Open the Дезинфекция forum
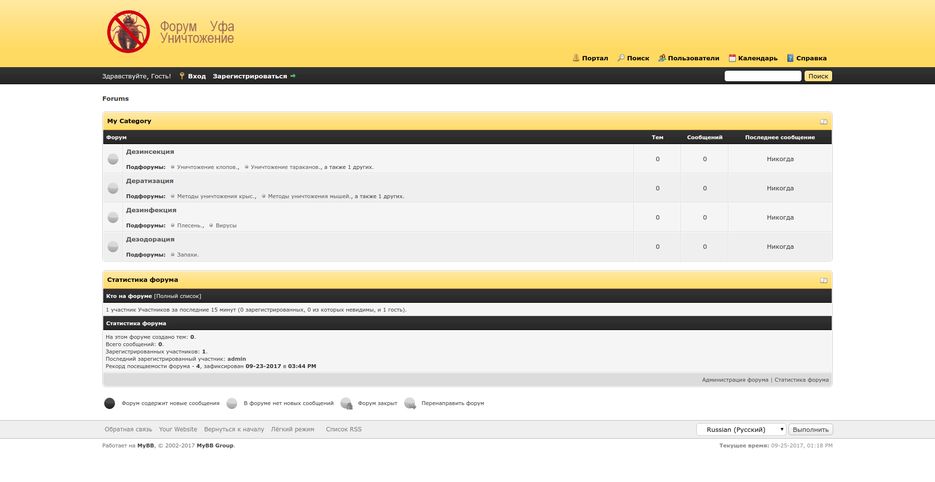The height and width of the screenshot is (482, 935). click(x=151, y=210)
